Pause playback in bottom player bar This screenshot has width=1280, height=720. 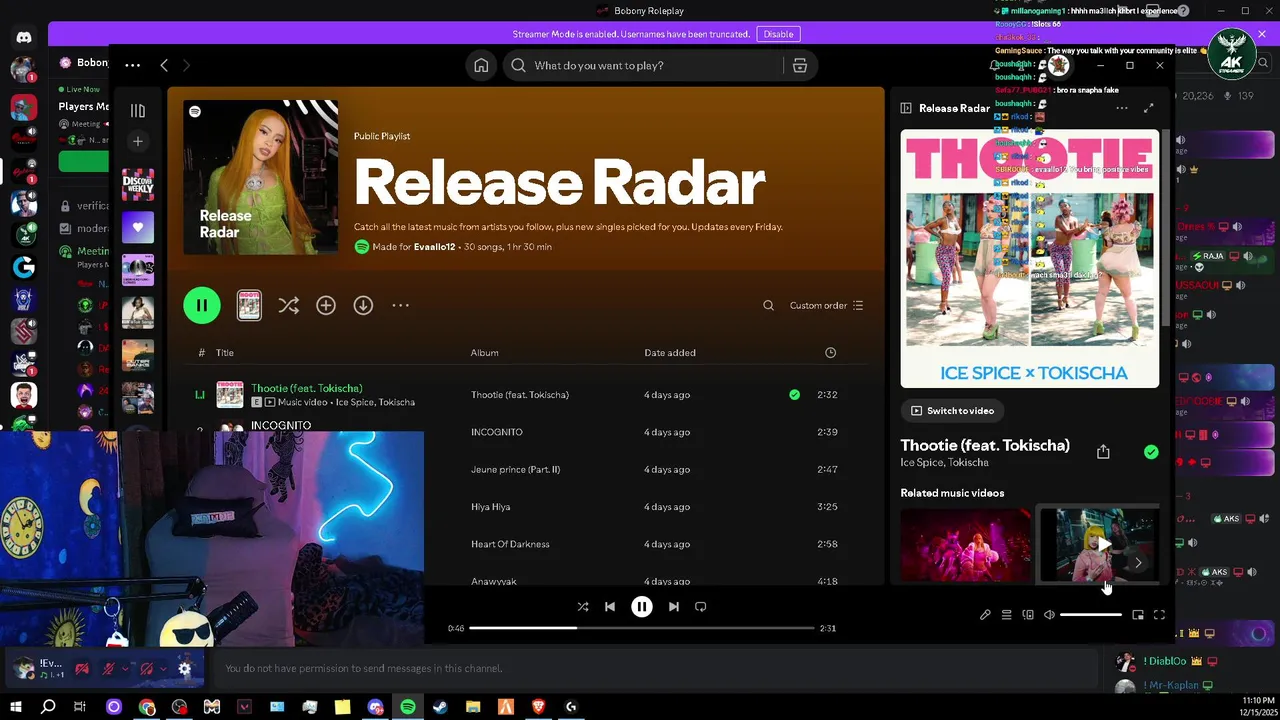tap(642, 606)
